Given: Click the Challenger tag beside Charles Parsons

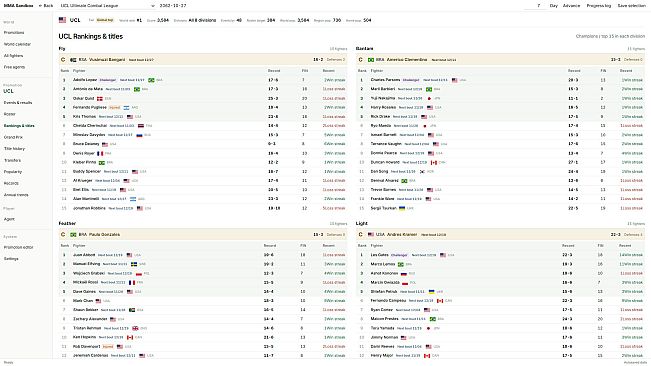Looking at the screenshot, I should pyautogui.click(x=411, y=80).
